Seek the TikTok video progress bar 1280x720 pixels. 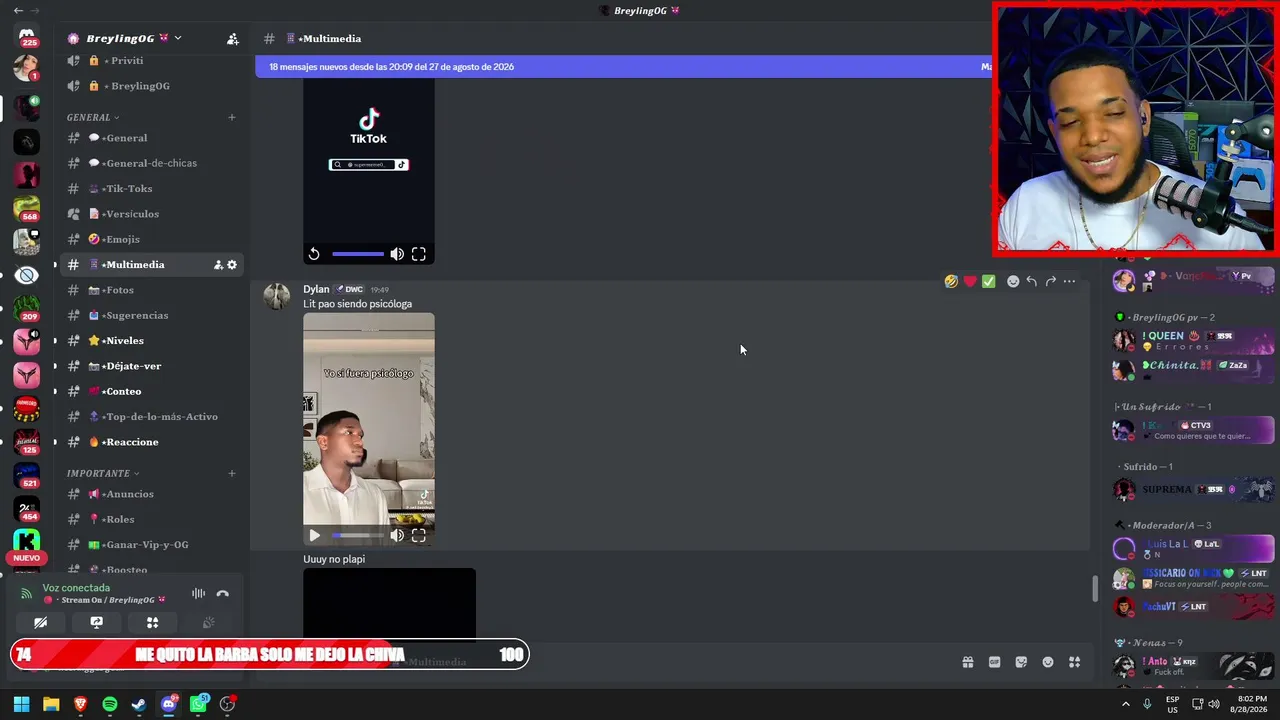coord(358,254)
